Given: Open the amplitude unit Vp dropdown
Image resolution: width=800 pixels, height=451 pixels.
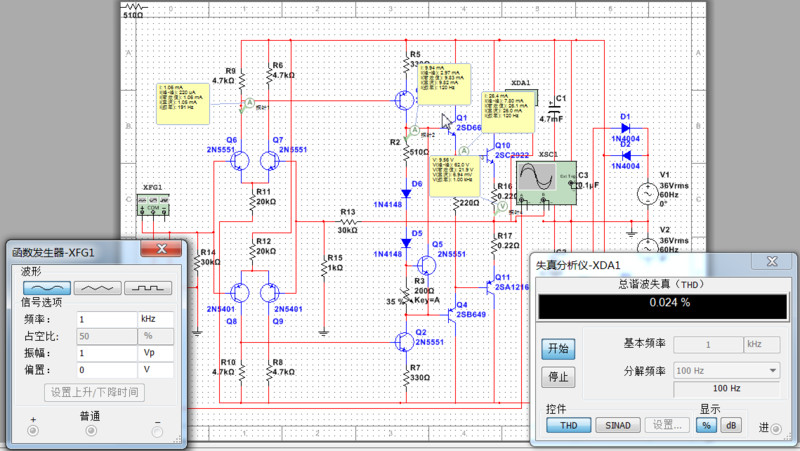Looking at the screenshot, I should [160, 352].
